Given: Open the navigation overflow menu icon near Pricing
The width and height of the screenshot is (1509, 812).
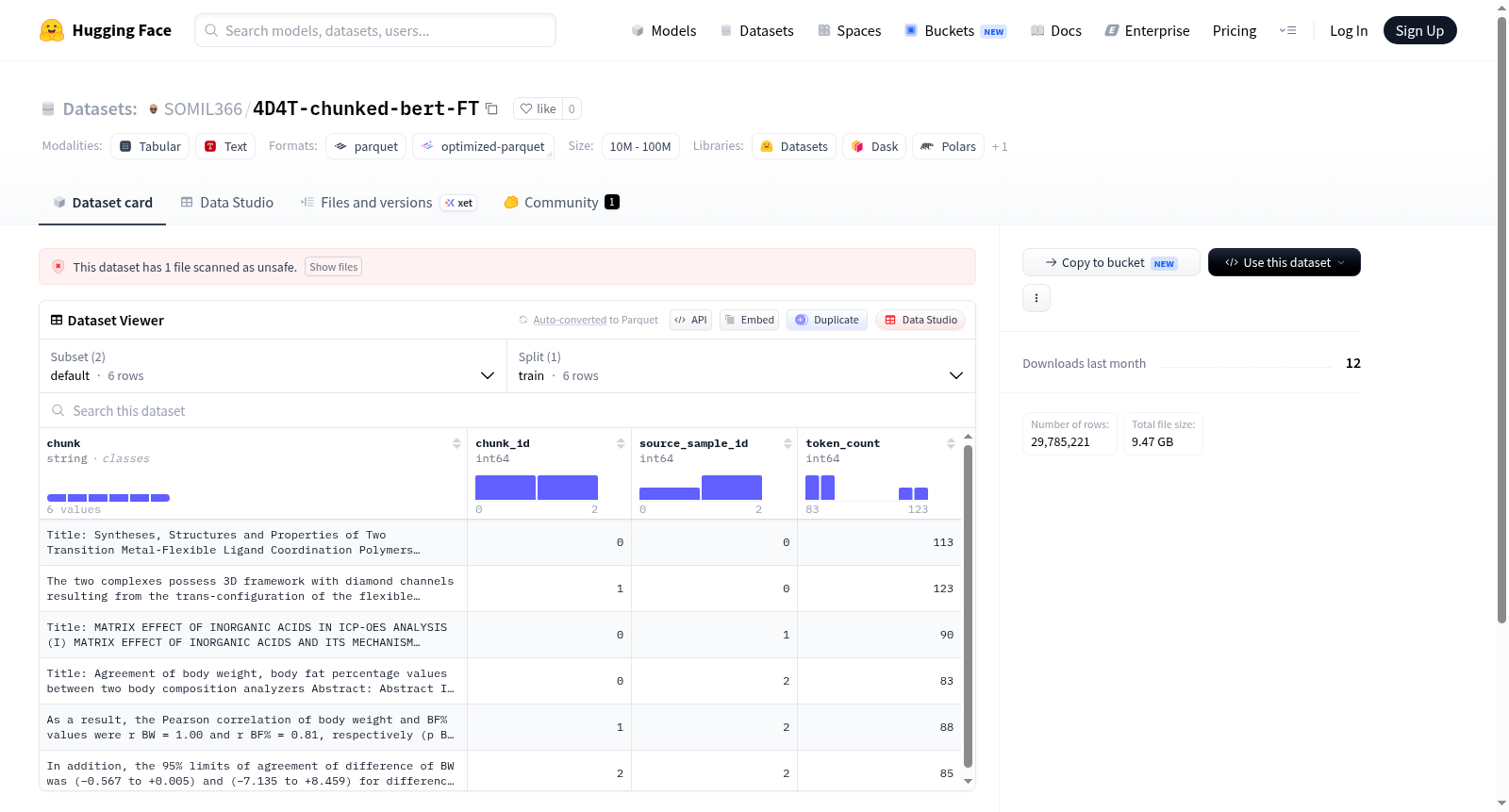Looking at the screenshot, I should tap(1287, 30).
